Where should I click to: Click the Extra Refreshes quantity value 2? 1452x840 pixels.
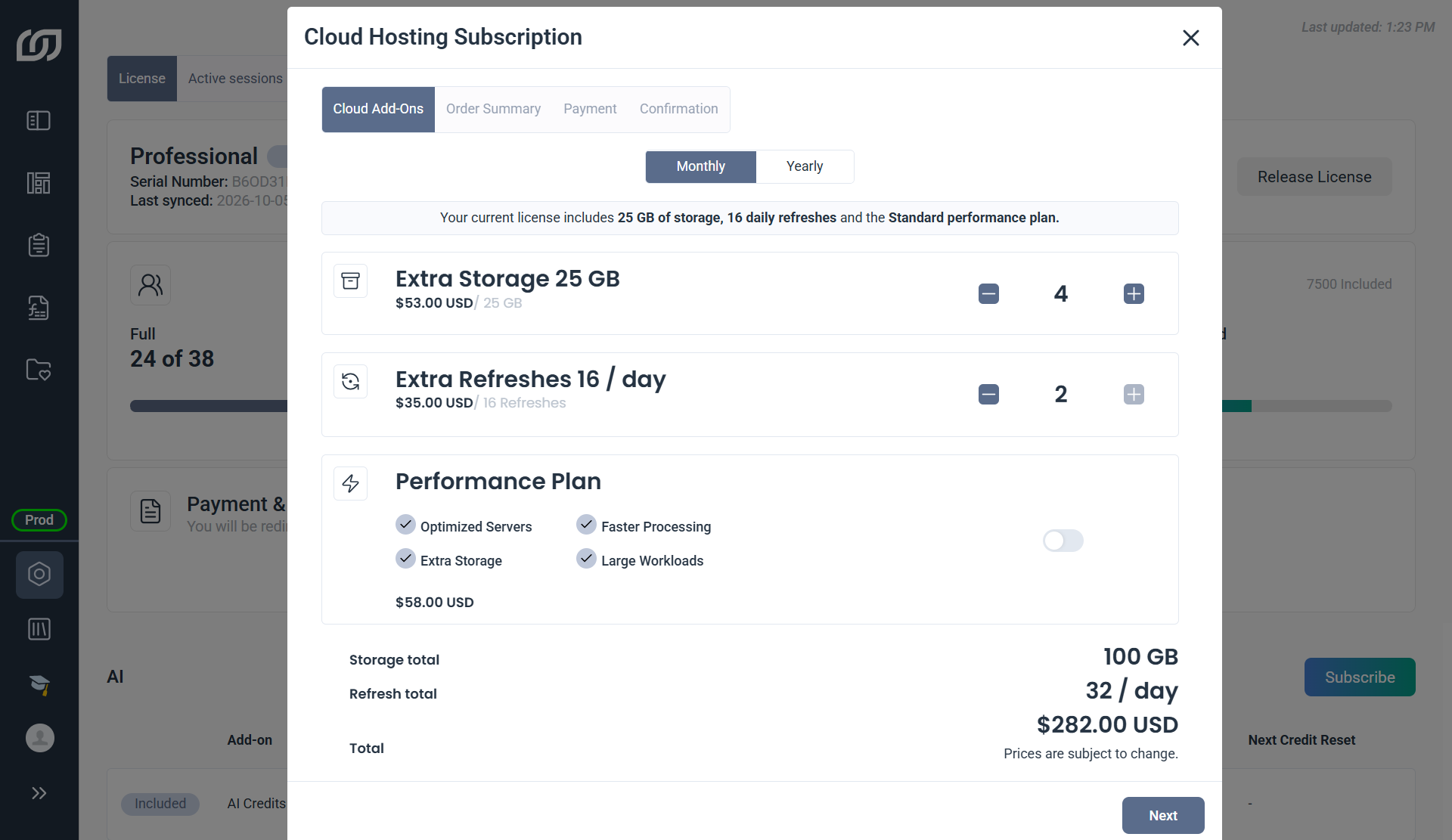point(1061,395)
